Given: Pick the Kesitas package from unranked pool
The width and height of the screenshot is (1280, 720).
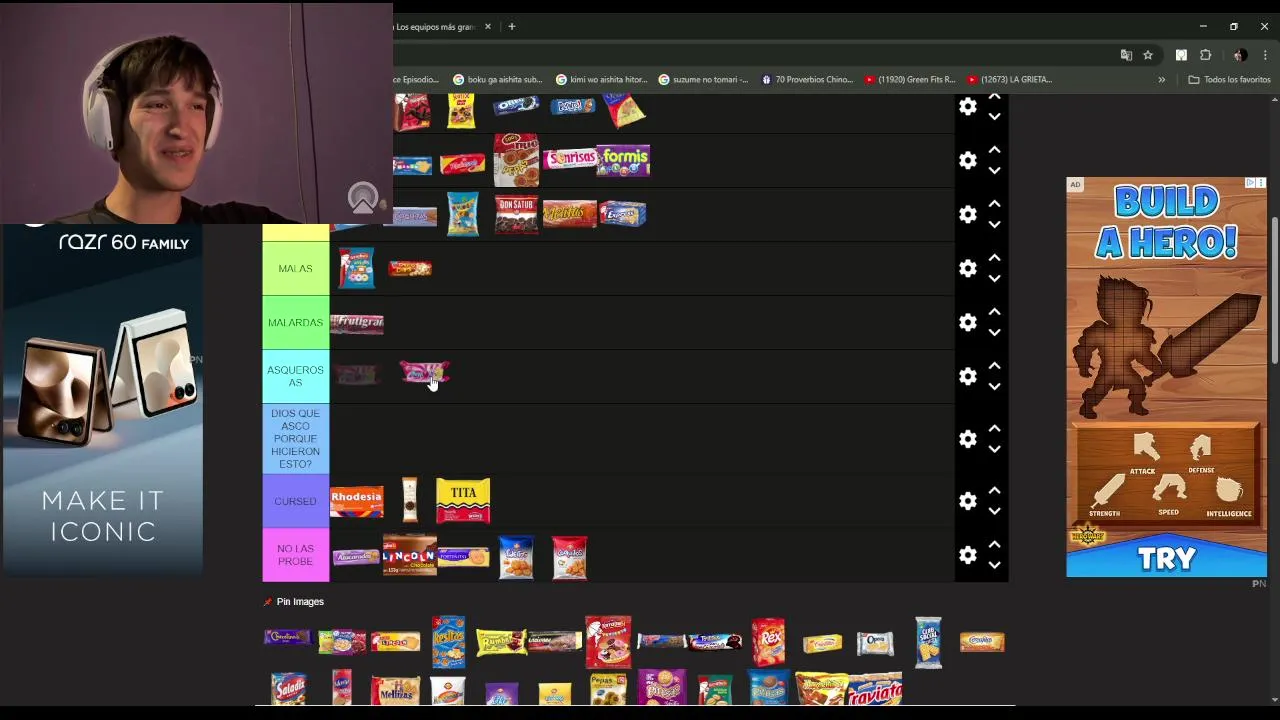Looking at the screenshot, I should click(x=448, y=642).
